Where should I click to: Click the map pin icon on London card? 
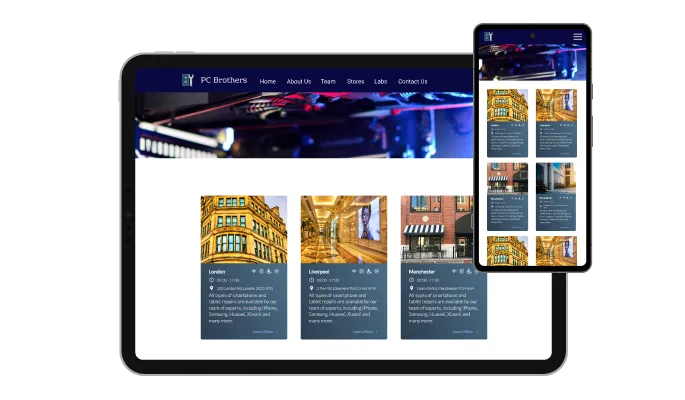(212, 289)
